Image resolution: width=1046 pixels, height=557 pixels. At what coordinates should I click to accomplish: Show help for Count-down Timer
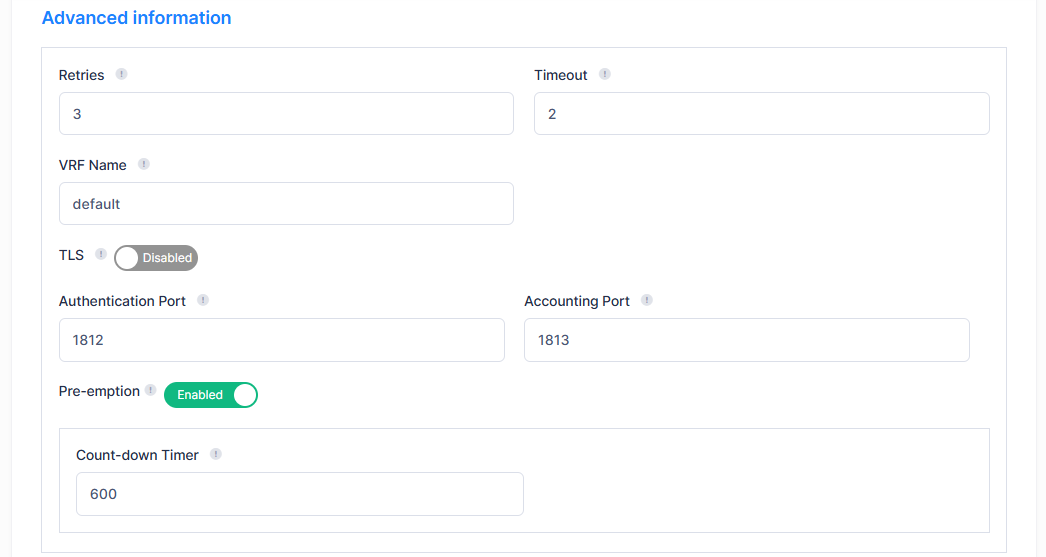coord(216,454)
